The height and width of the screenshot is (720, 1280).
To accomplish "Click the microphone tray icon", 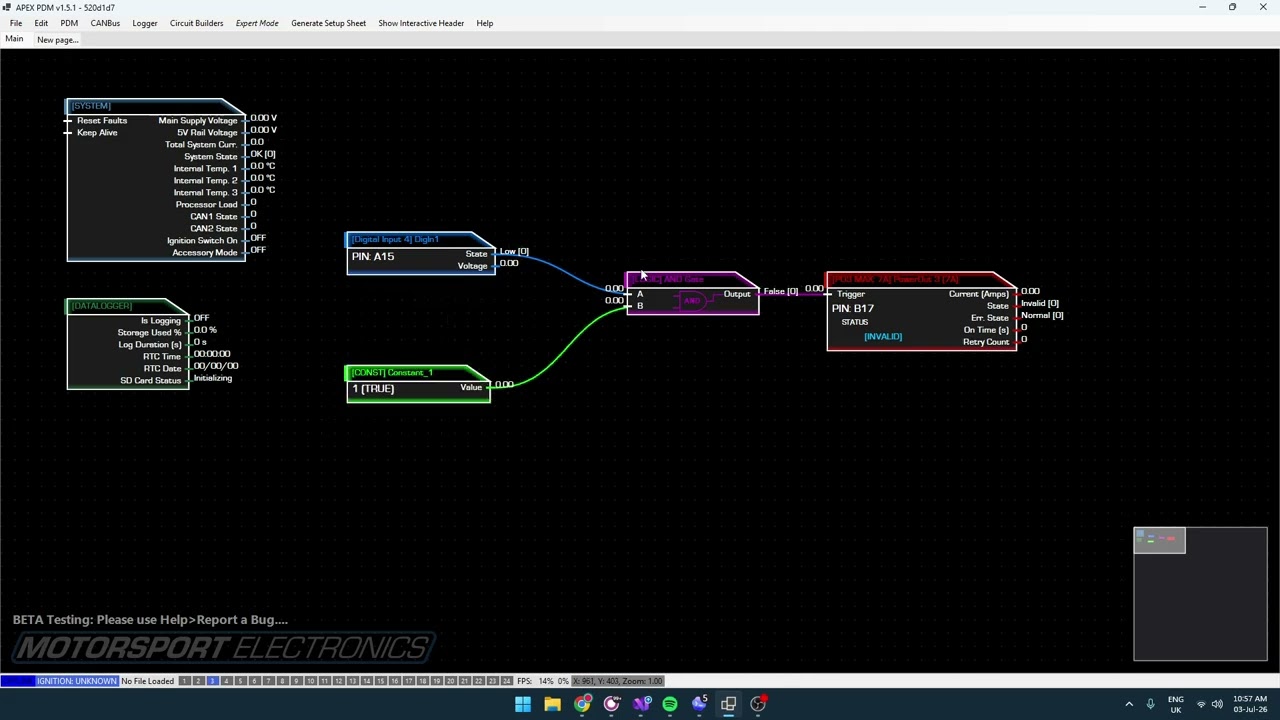I will 1150,704.
